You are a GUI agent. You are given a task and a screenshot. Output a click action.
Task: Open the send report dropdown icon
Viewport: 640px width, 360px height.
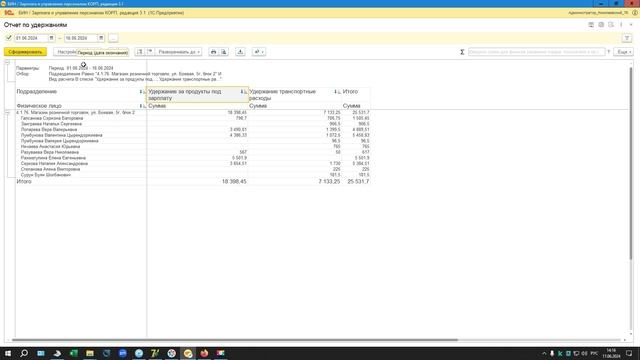[259, 52]
